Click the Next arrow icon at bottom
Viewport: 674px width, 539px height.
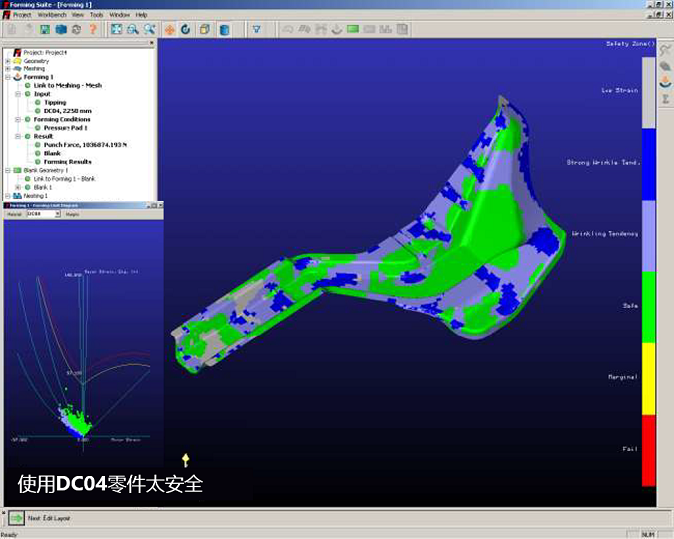[17, 517]
